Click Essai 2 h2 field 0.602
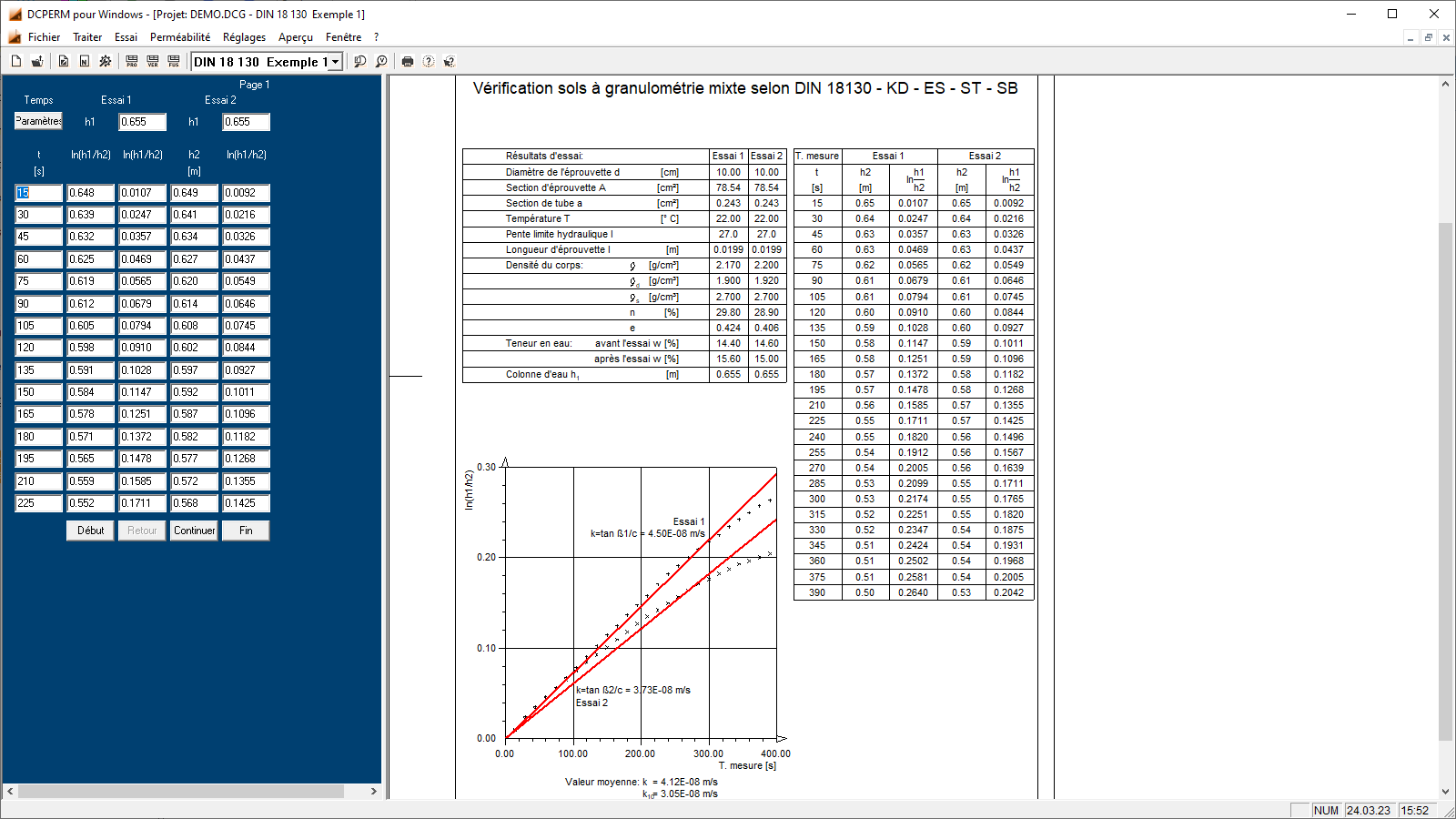The image size is (1456, 819). pyautogui.click(x=194, y=348)
